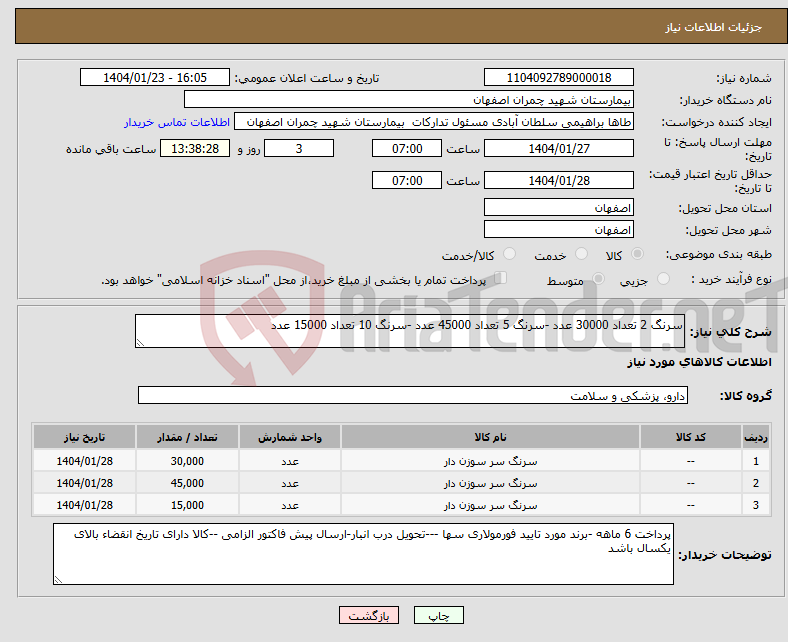The height and width of the screenshot is (642, 788).
Task: Click unit عدد in row 3
Action: [x=290, y=505]
